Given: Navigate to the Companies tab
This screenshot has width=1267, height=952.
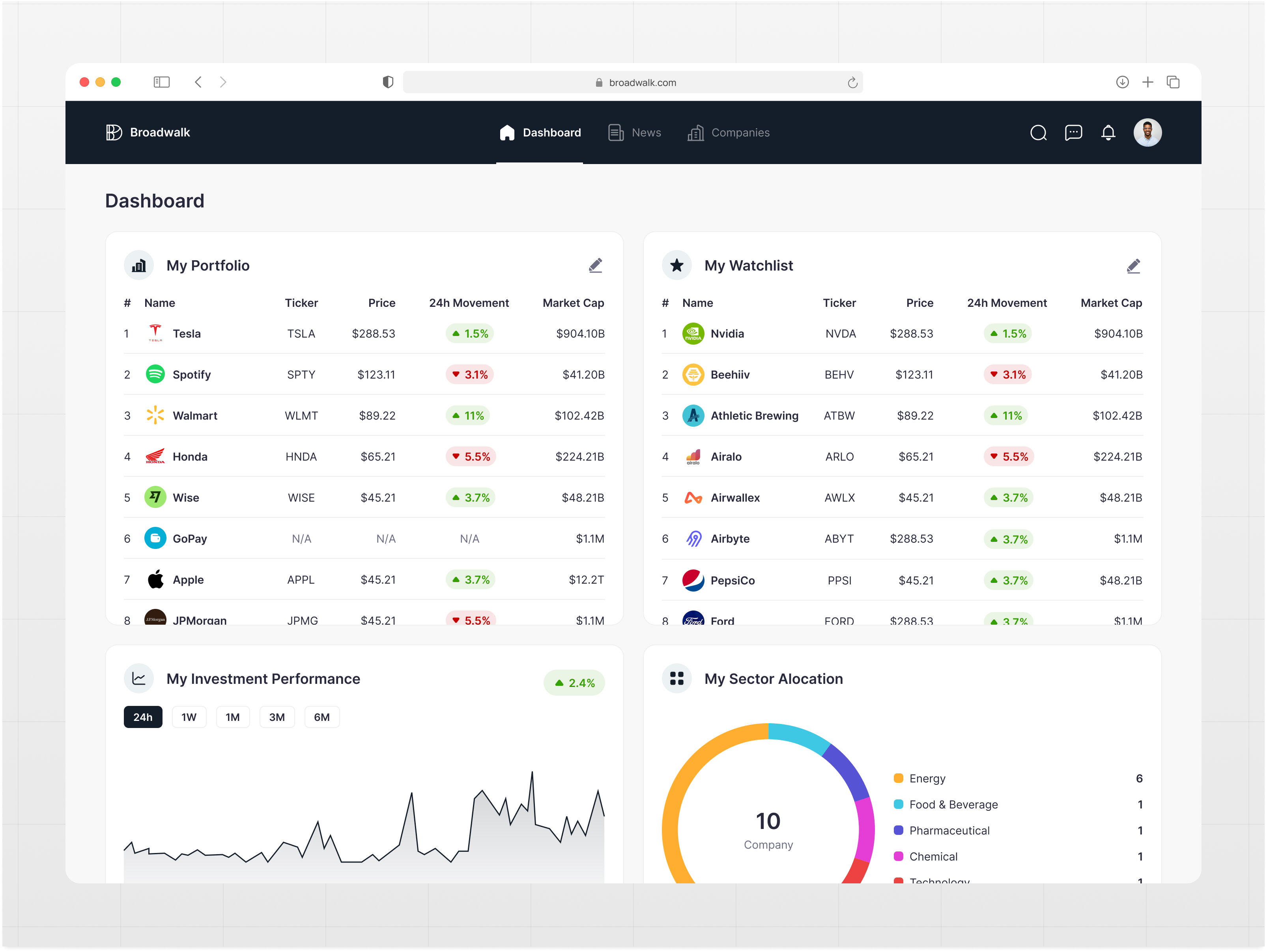Looking at the screenshot, I should point(740,133).
